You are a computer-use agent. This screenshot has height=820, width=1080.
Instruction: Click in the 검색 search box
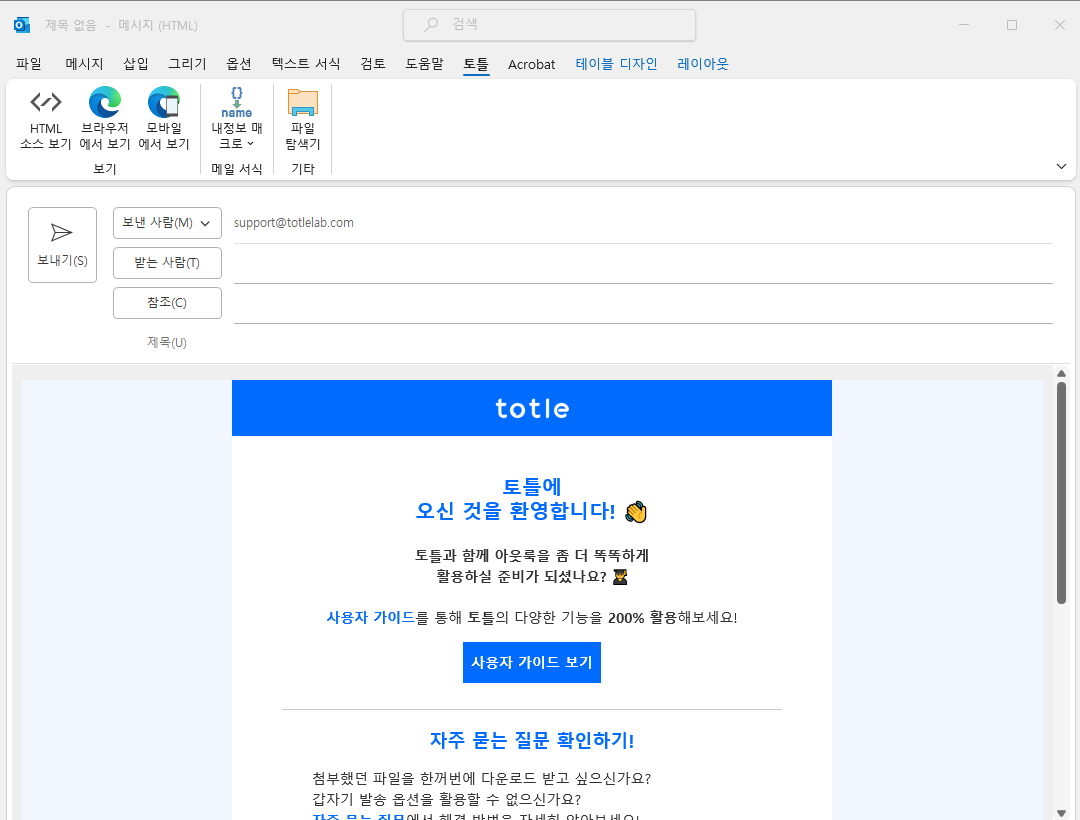click(x=549, y=25)
